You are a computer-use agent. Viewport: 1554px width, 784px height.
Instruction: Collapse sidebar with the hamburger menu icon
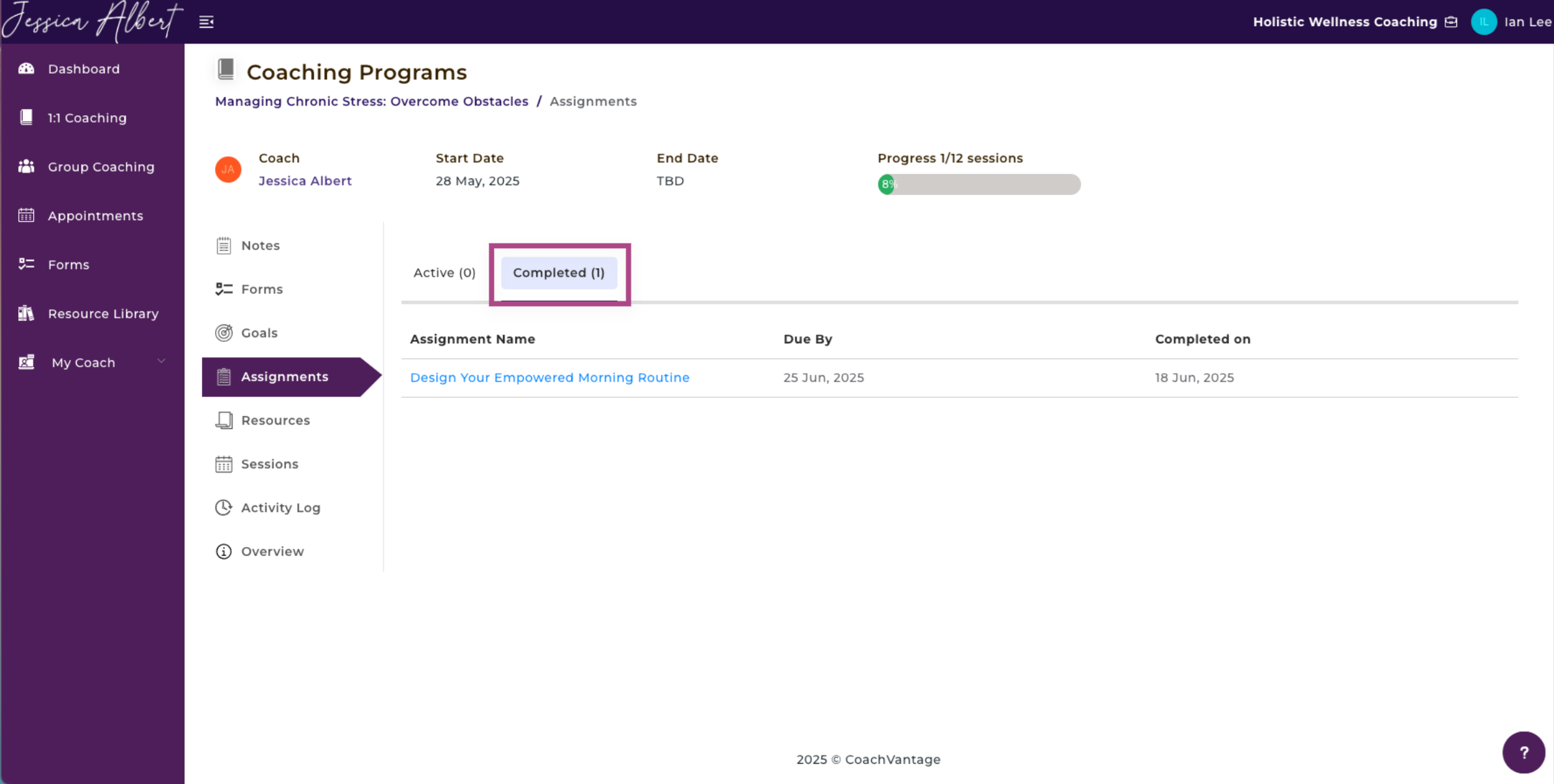pyautogui.click(x=207, y=22)
